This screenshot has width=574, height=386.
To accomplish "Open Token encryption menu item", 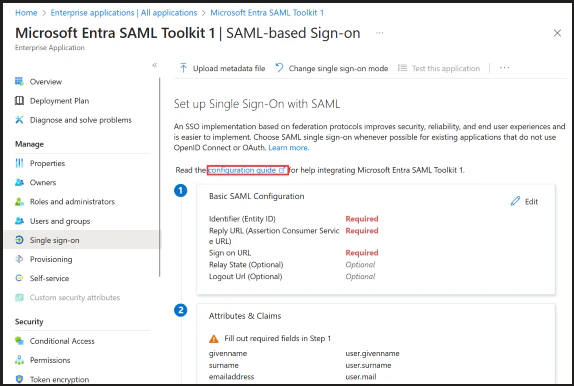I will (59, 379).
